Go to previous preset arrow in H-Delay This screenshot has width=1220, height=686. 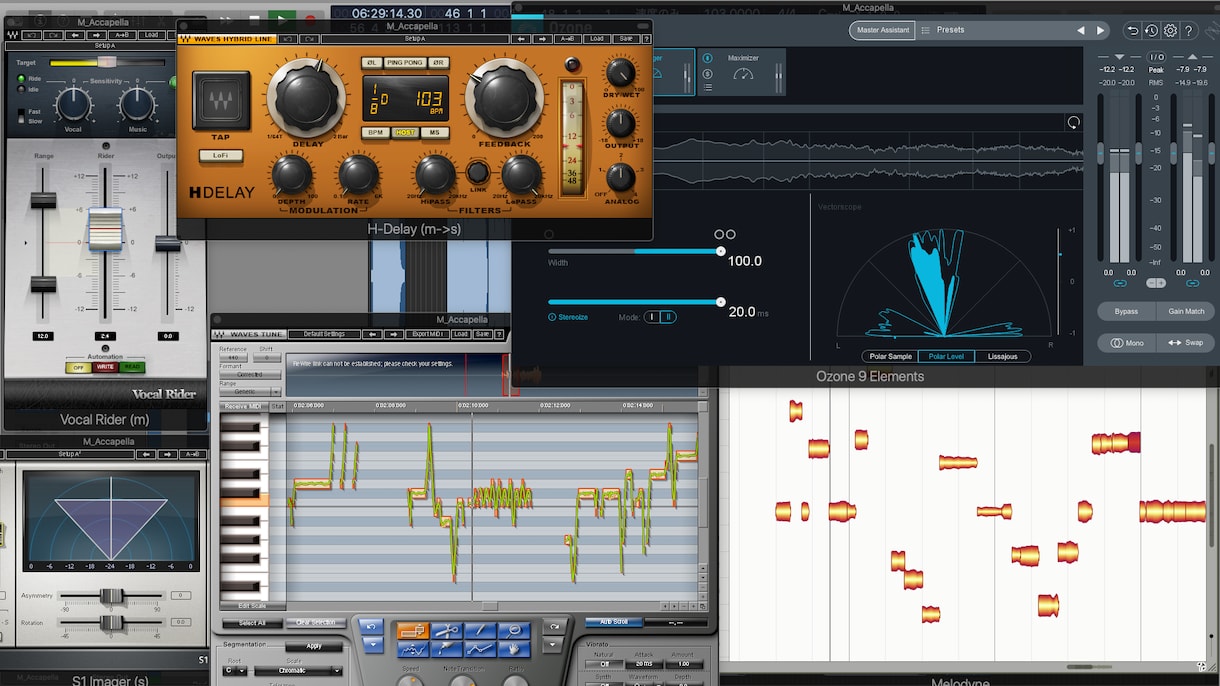pos(520,39)
